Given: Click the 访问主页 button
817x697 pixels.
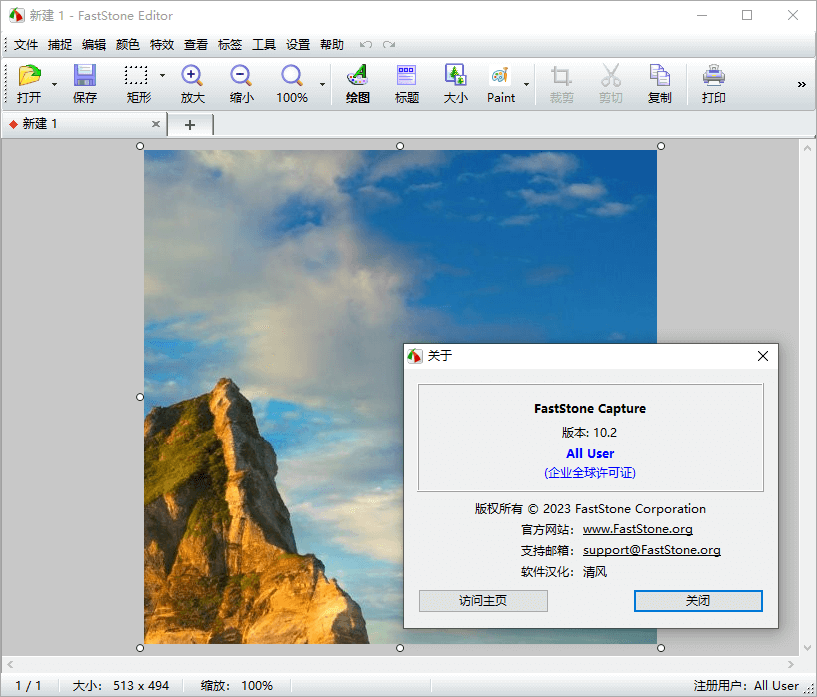Looking at the screenshot, I should (483, 601).
